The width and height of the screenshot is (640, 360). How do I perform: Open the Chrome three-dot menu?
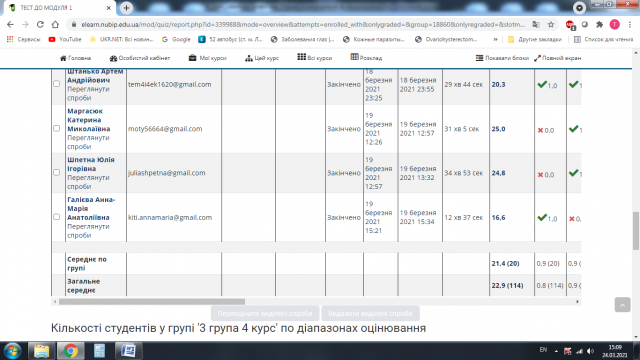pyautogui.click(x=630, y=24)
